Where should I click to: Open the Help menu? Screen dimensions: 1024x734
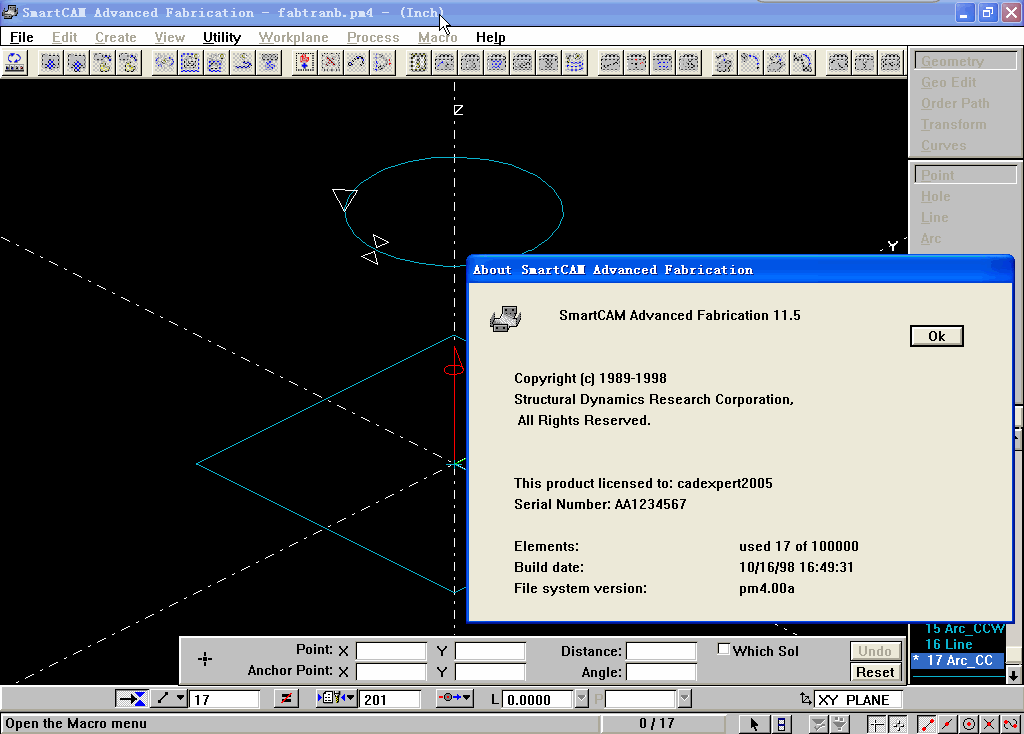(490, 37)
